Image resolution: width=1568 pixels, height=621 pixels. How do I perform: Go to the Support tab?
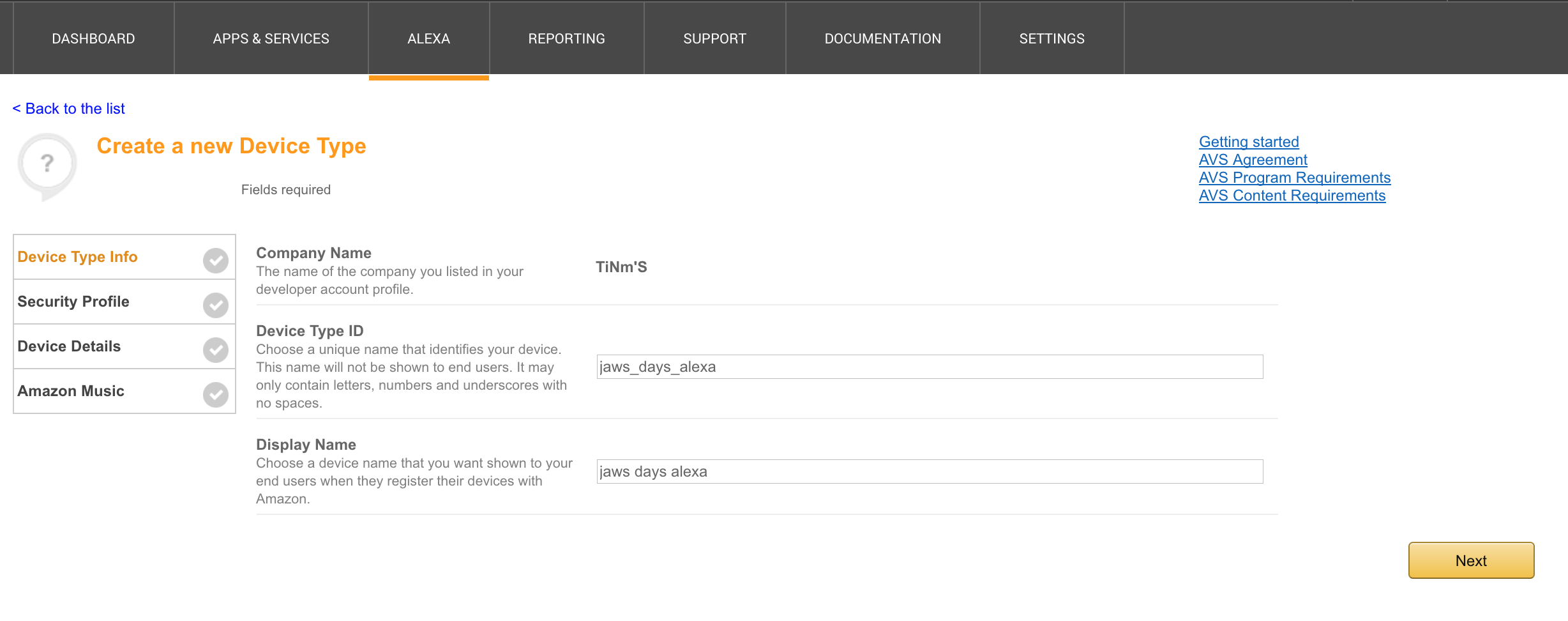pyautogui.click(x=715, y=38)
